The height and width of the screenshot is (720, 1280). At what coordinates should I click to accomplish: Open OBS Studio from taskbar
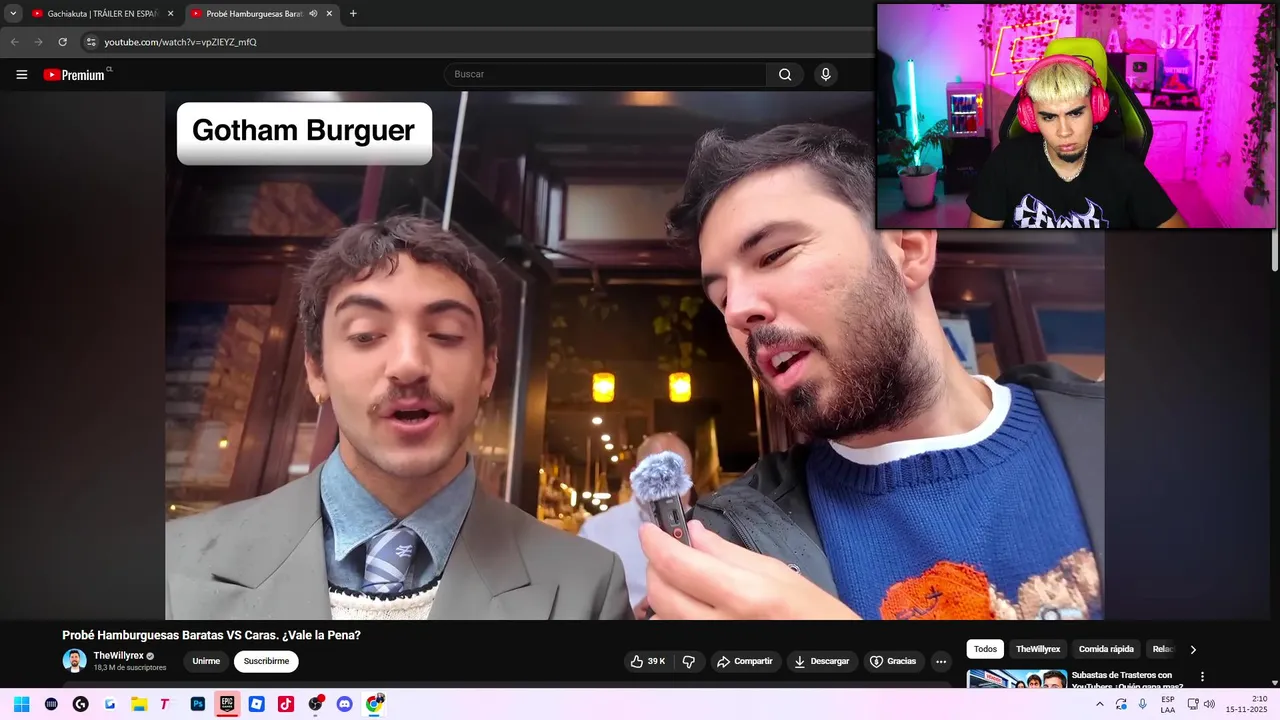point(315,704)
